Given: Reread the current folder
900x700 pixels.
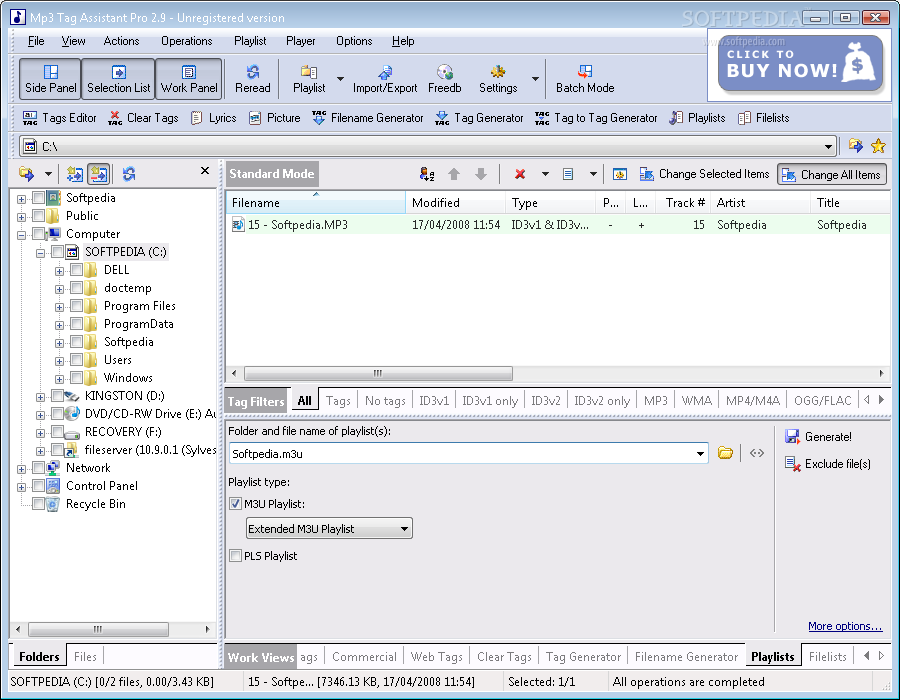Looking at the screenshot, I should tap(253, 79).
